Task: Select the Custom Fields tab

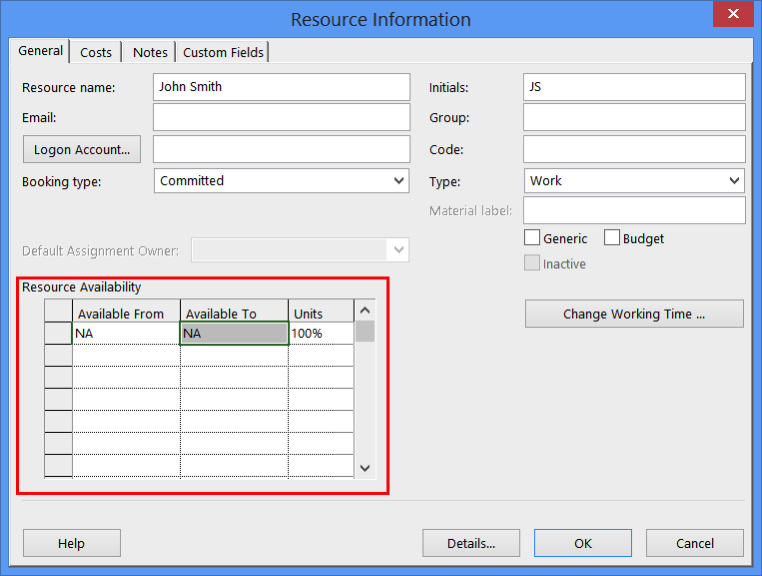Action: point(224,52)
